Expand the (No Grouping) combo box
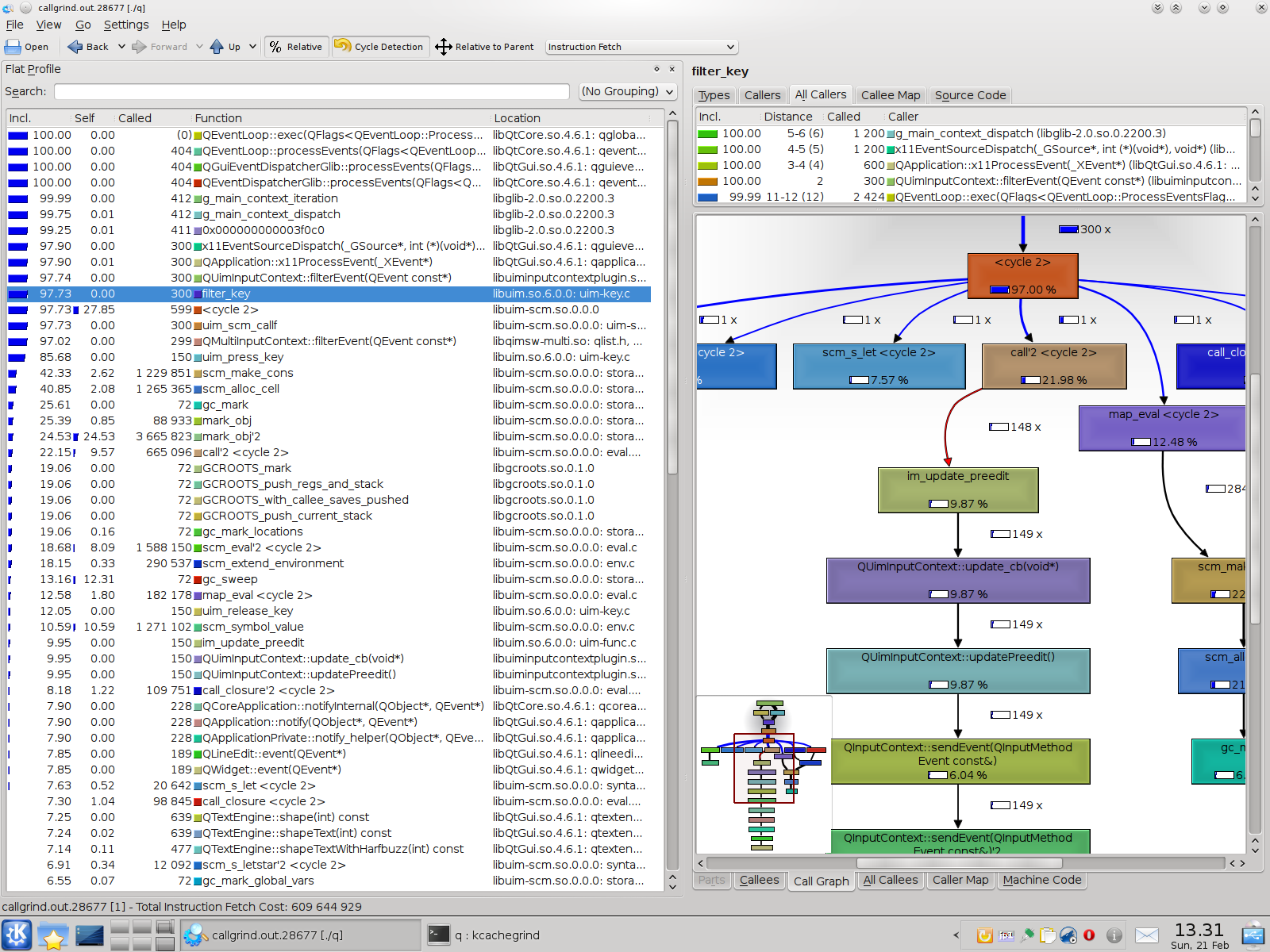The image size is (1270, 952). coord(627,91)
